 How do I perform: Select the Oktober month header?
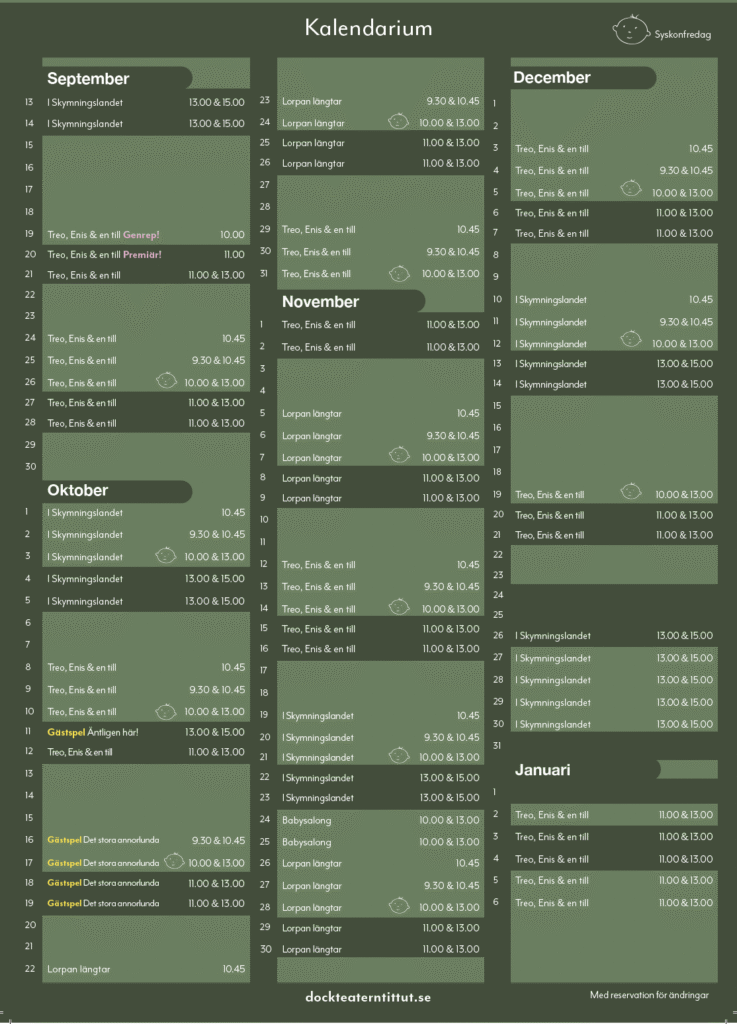click(78, 491)
